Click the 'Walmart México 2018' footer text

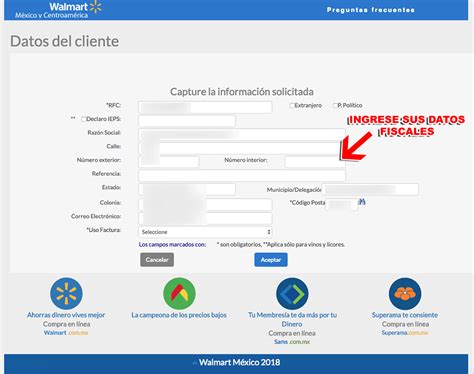[x=239, y=363]
